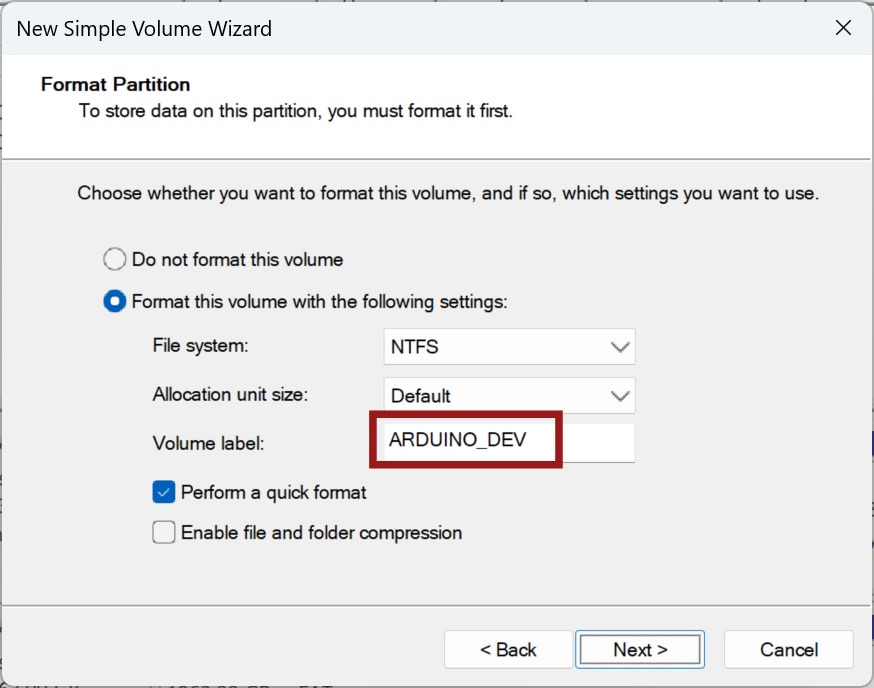This screenshot has height=688, width=874.
Task: Click the 'Format Partition' heading
Action: (115, 84)
